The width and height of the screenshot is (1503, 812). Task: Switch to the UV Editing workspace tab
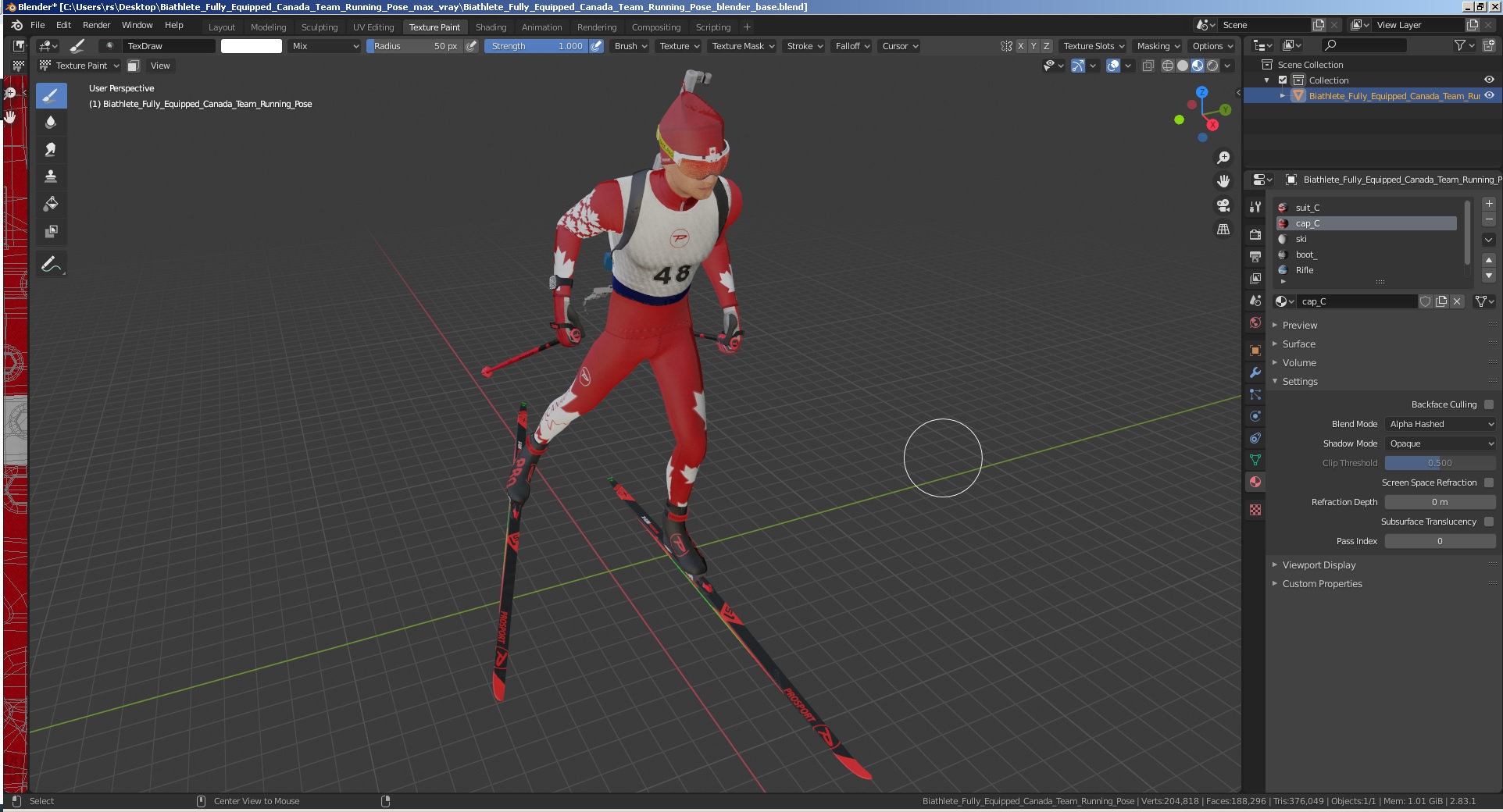click(x=373, y=27)
